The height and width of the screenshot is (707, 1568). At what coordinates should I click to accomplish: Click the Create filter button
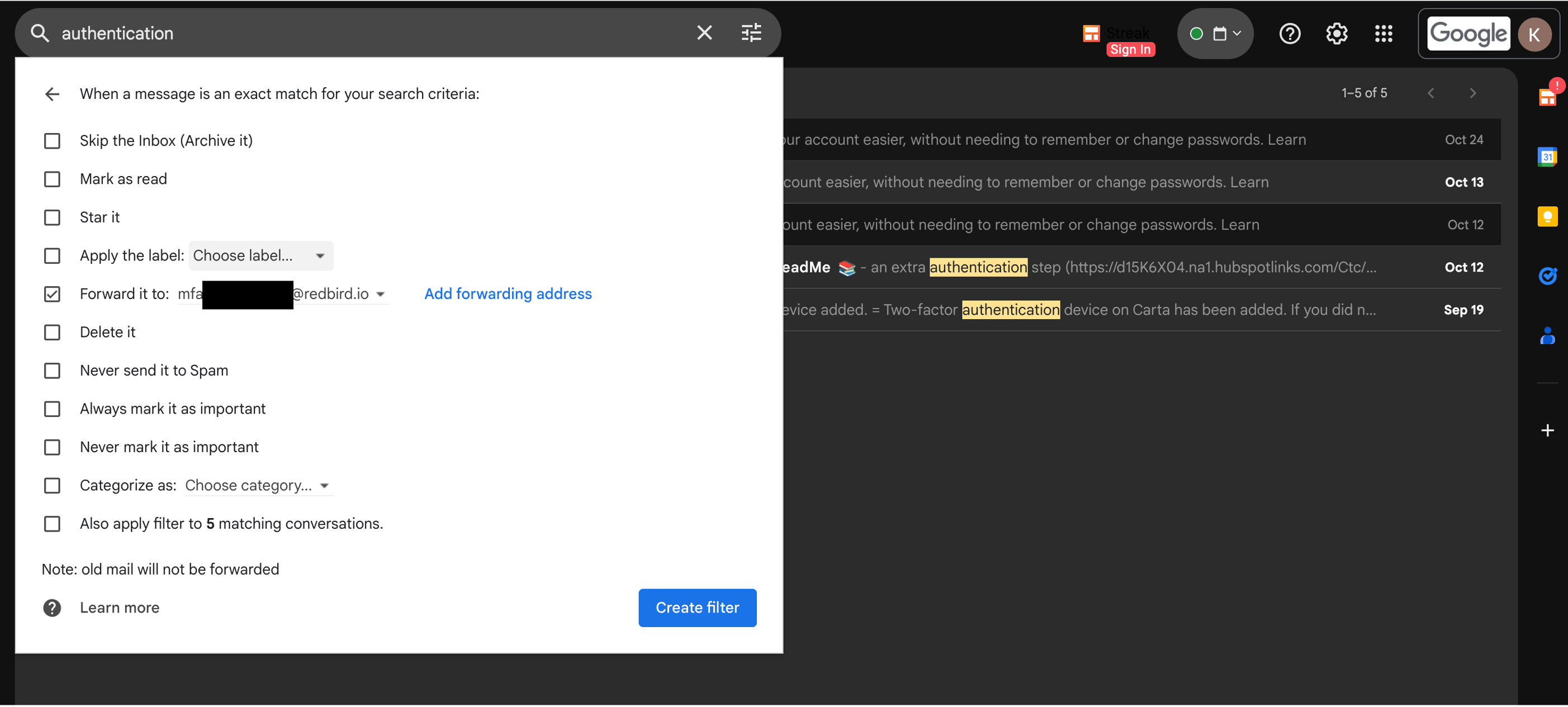pos(697,607)
